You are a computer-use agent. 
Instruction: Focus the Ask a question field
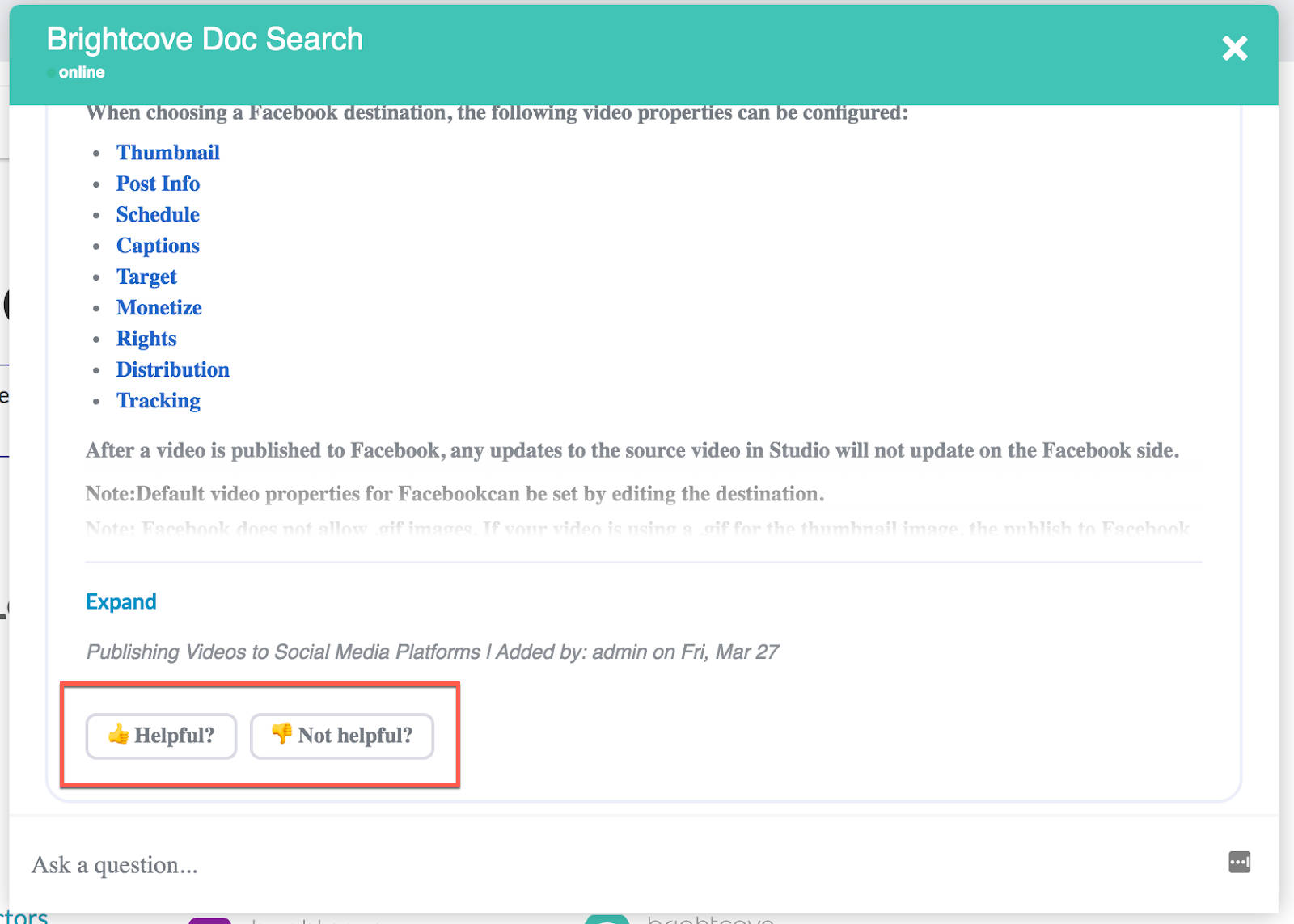(x=566, y=865)
